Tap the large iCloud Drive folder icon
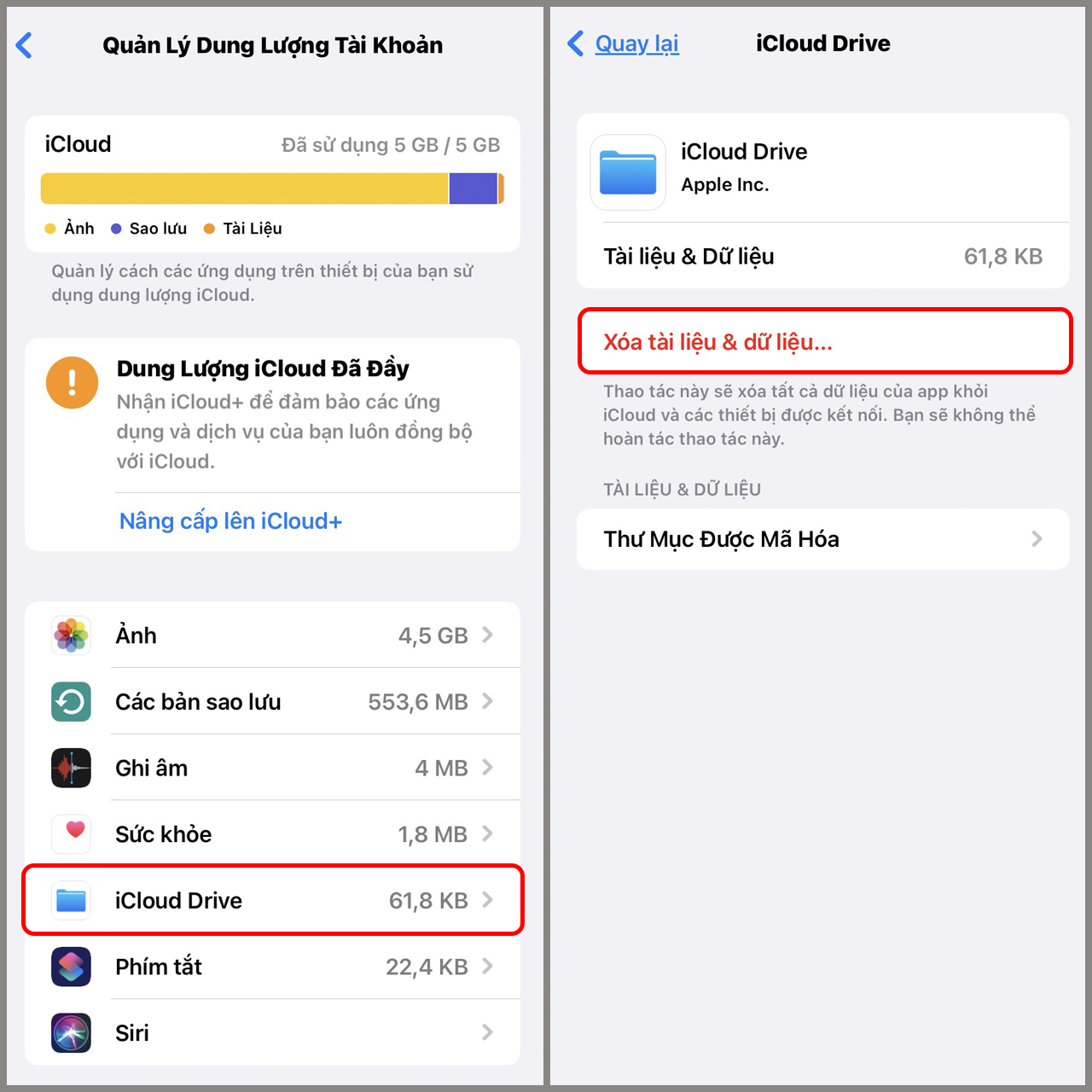Screen dimensions: 1092x1092 (x=628, y=172)
